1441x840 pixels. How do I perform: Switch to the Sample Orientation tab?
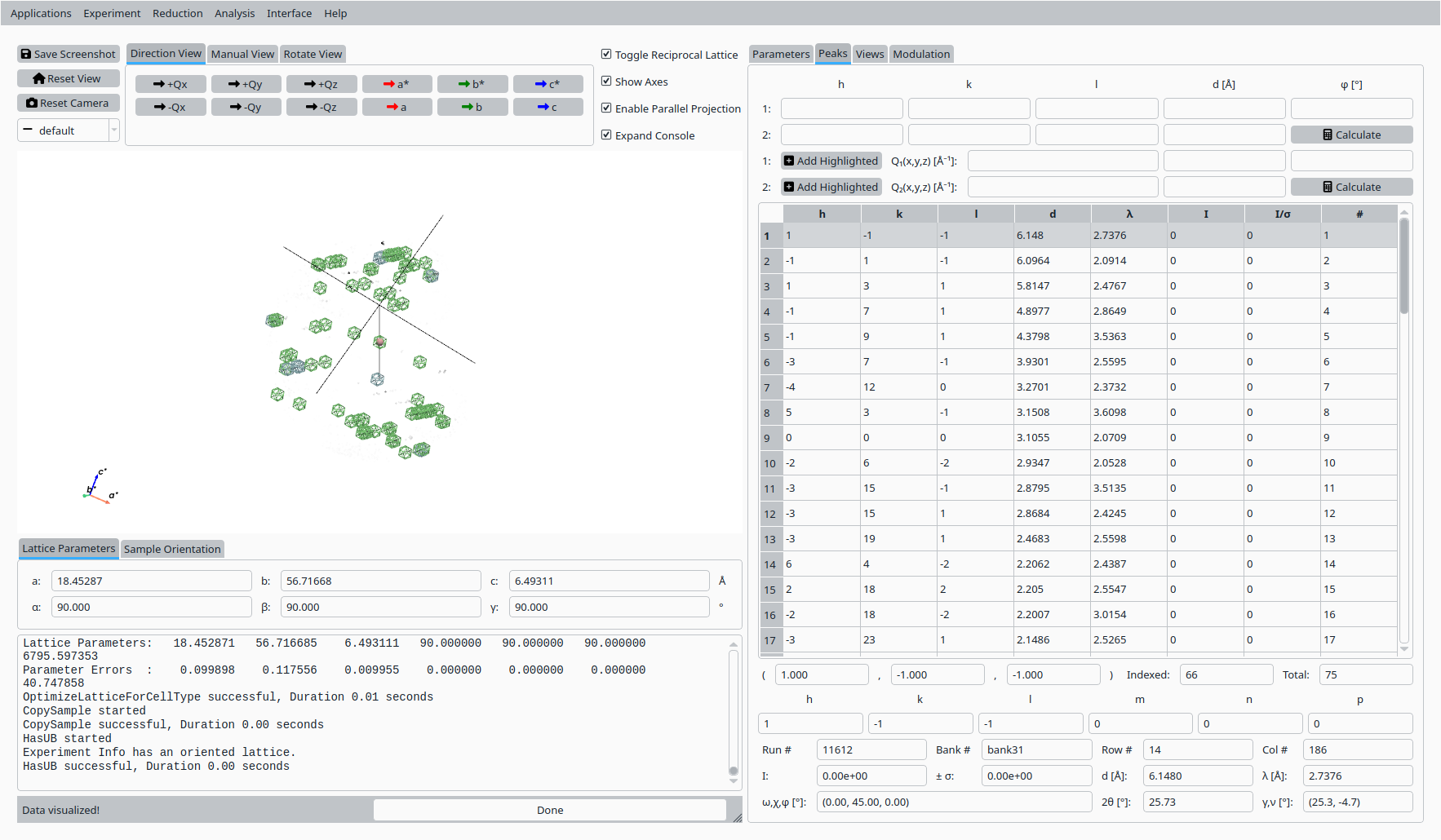[172, 549]
